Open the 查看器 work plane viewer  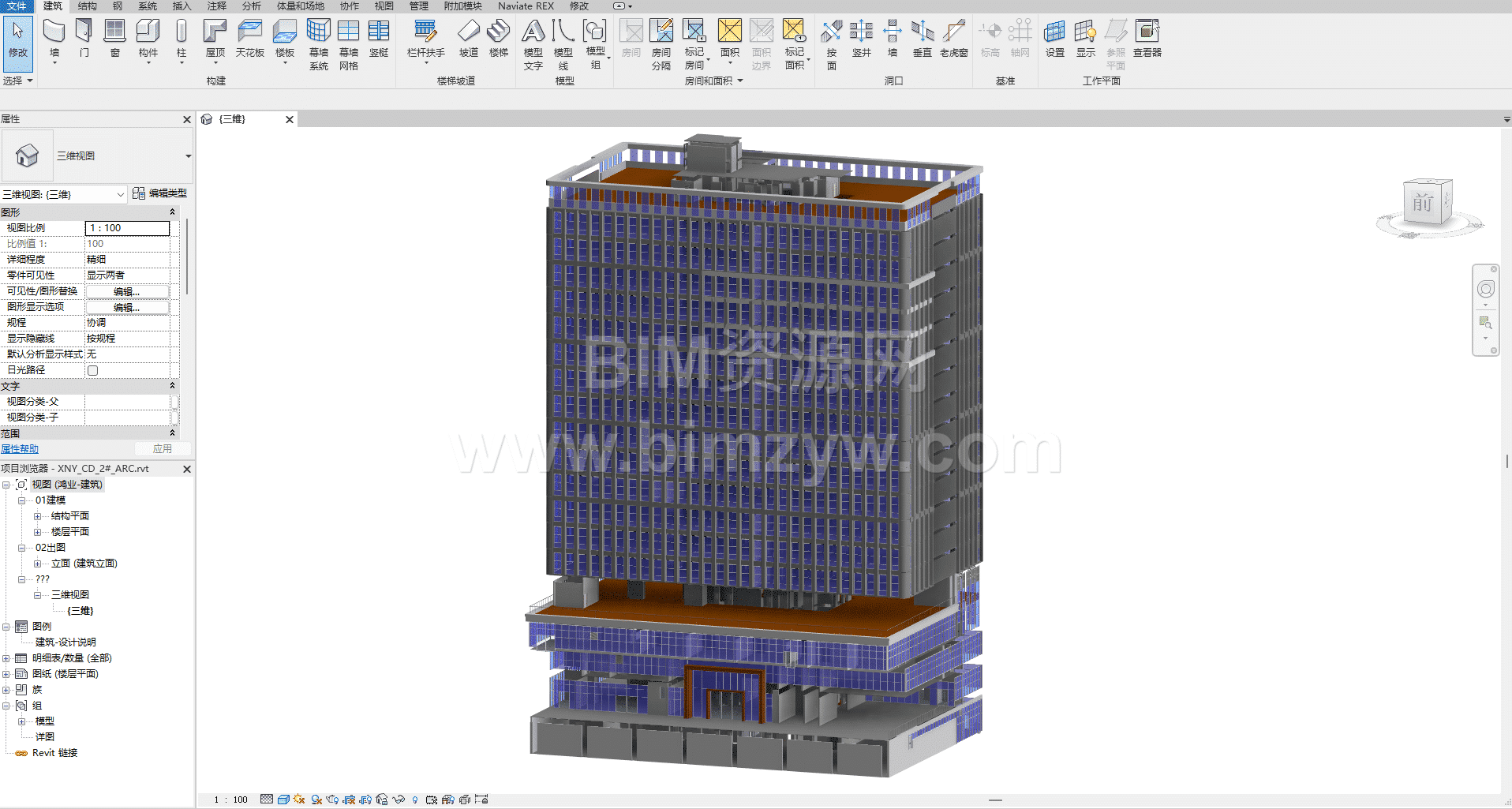coord(1147,39)
